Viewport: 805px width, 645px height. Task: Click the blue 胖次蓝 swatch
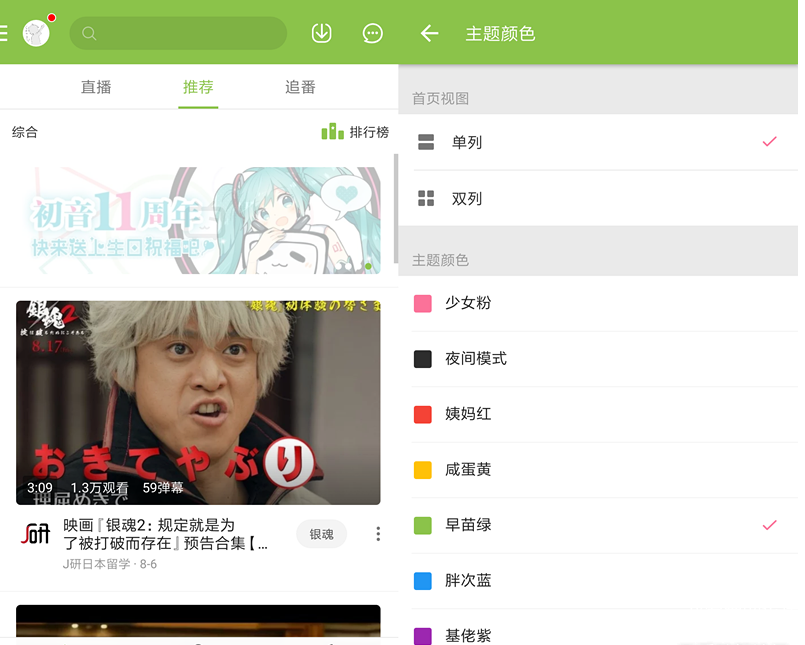[423, 581]
